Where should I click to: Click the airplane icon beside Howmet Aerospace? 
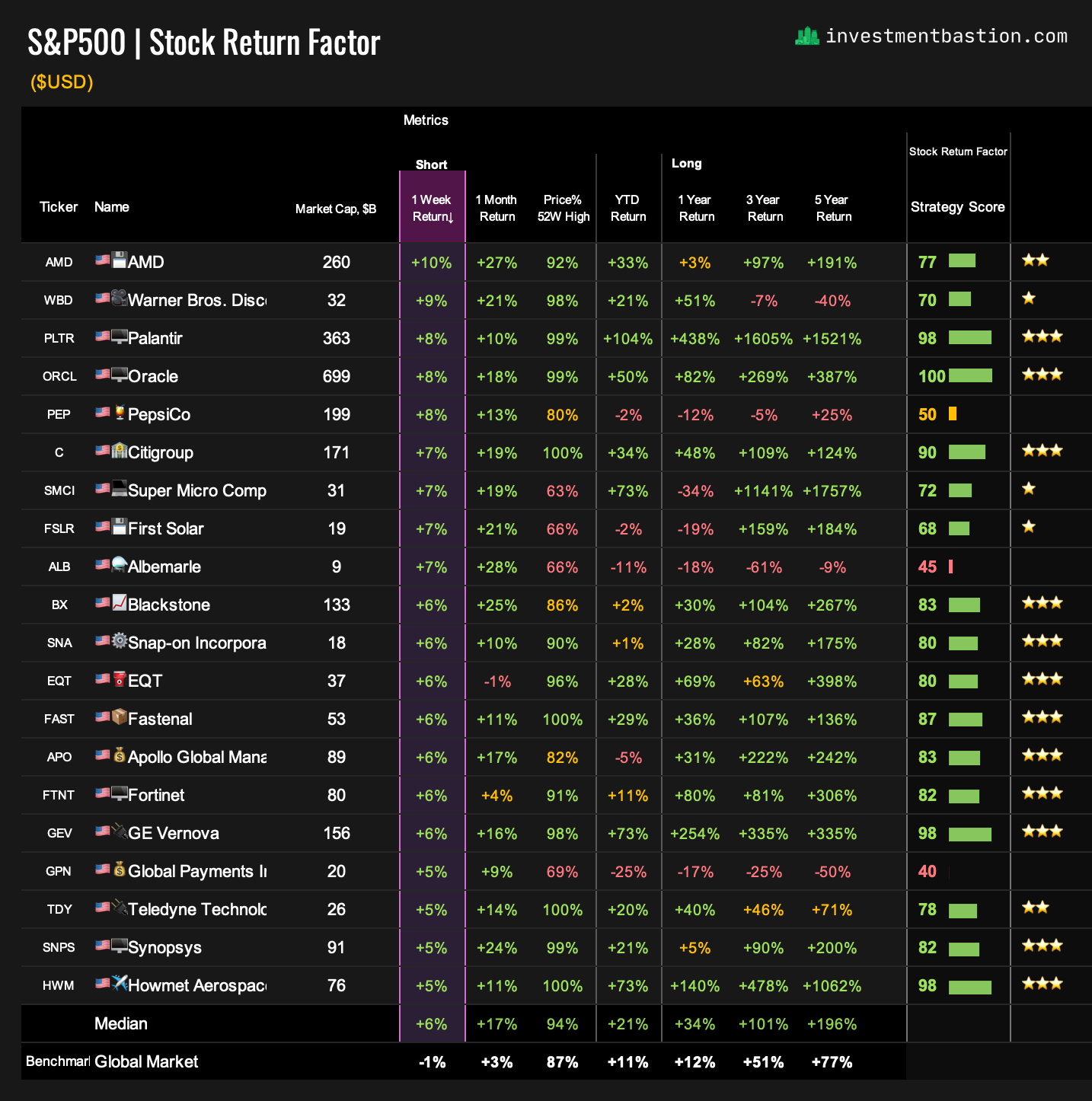pyautogui.click(x=119, y=984)
